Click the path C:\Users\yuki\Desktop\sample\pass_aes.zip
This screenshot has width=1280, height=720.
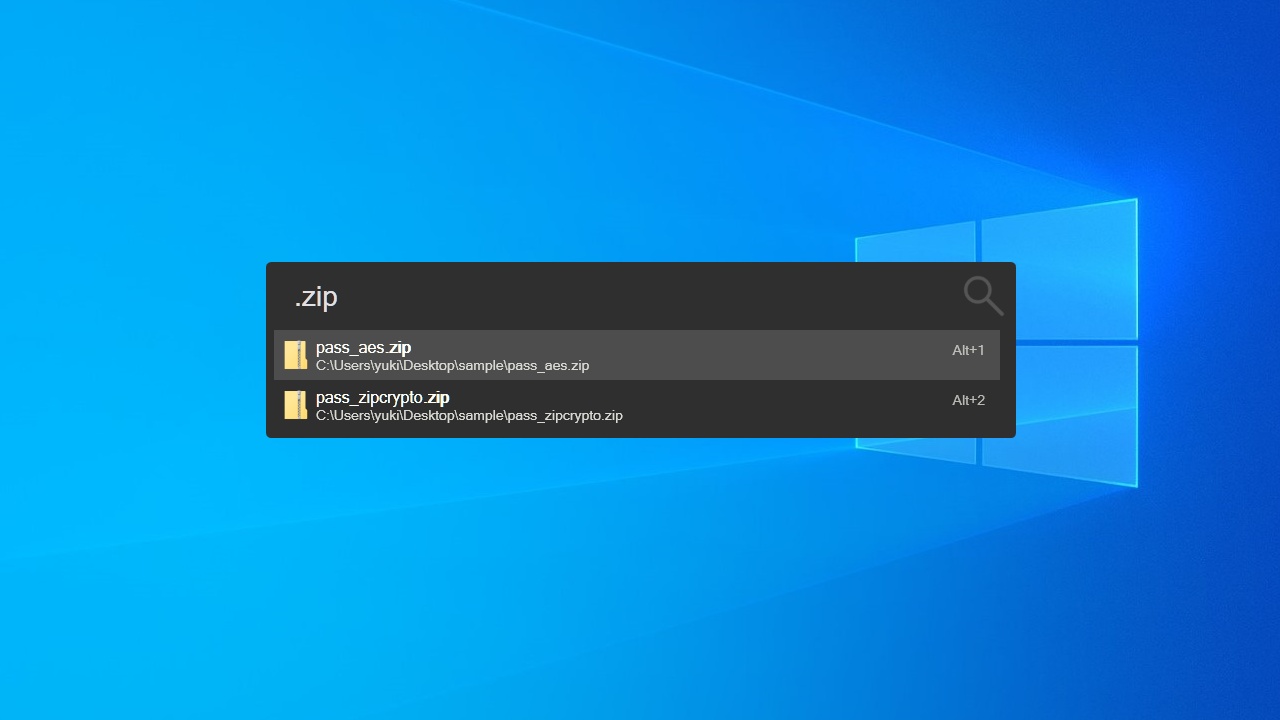point(452,366)
